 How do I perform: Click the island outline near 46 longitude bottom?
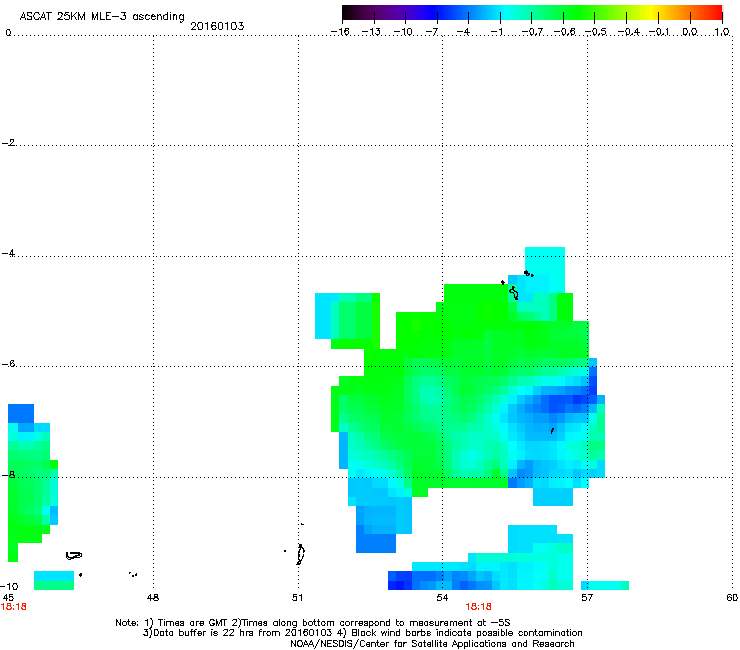click(74, 556)
